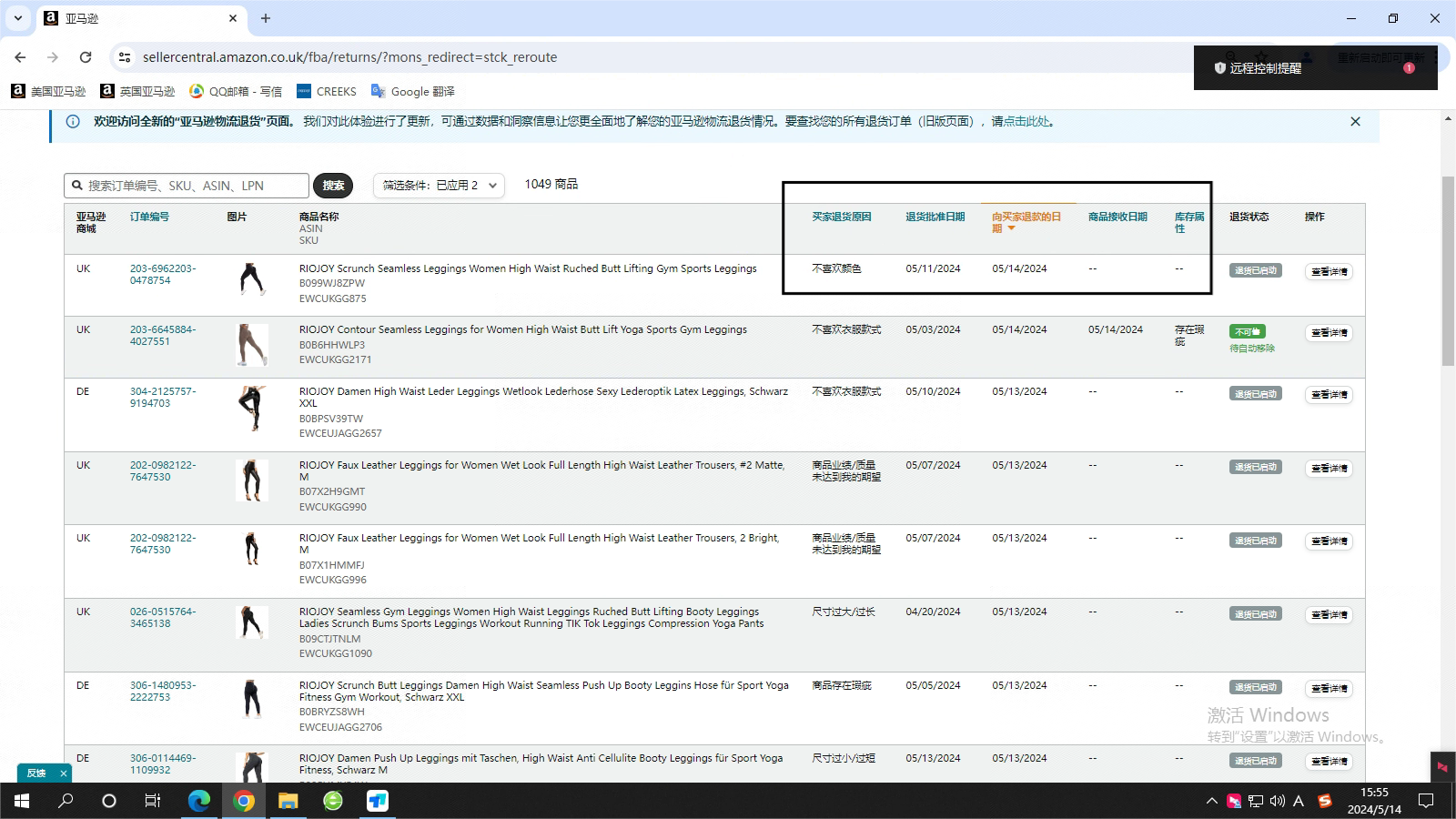Click thumbnail for Leder Leggings Wetlook row

(252, 408)
